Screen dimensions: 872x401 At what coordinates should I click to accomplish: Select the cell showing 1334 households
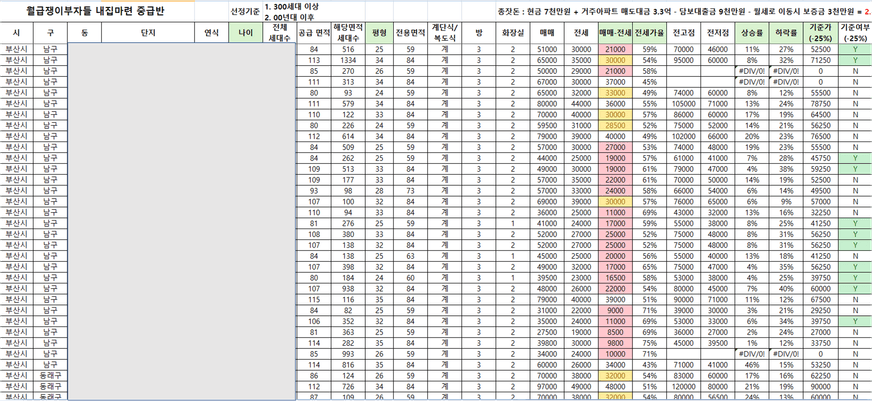[x=348, y=60]
